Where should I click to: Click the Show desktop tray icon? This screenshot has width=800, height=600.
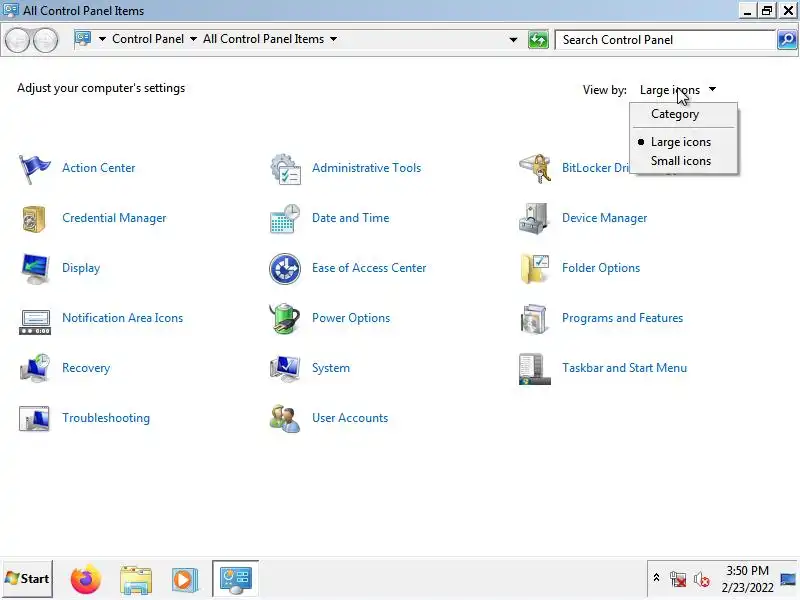(x=789, y=579)
